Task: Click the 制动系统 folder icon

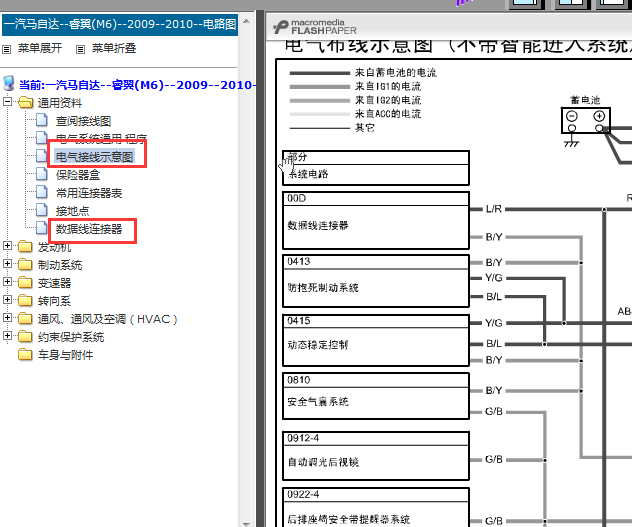Action: tap(25, 265)
